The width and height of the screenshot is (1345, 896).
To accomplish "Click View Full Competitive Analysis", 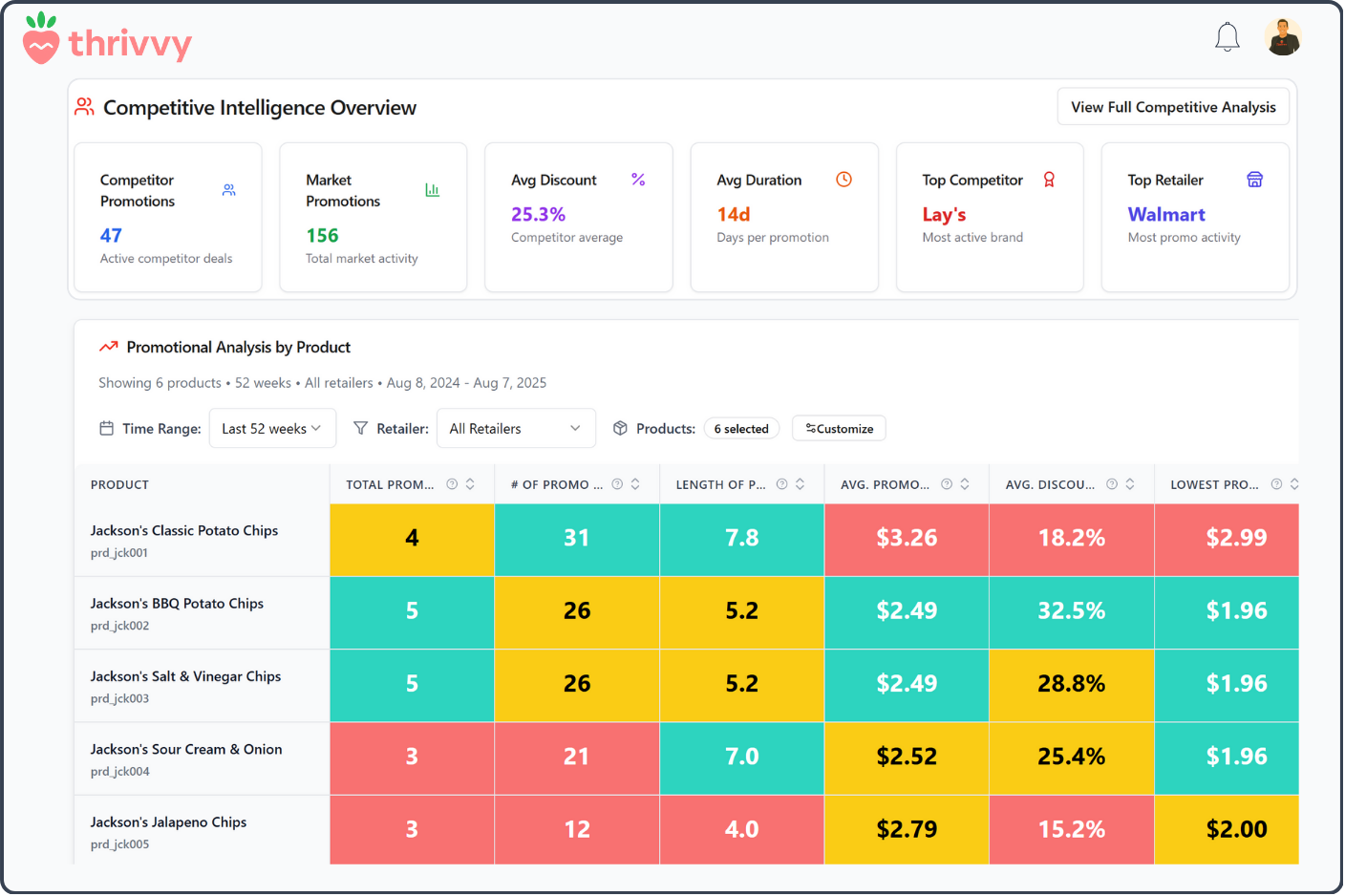I will [x=1172, y=106].
